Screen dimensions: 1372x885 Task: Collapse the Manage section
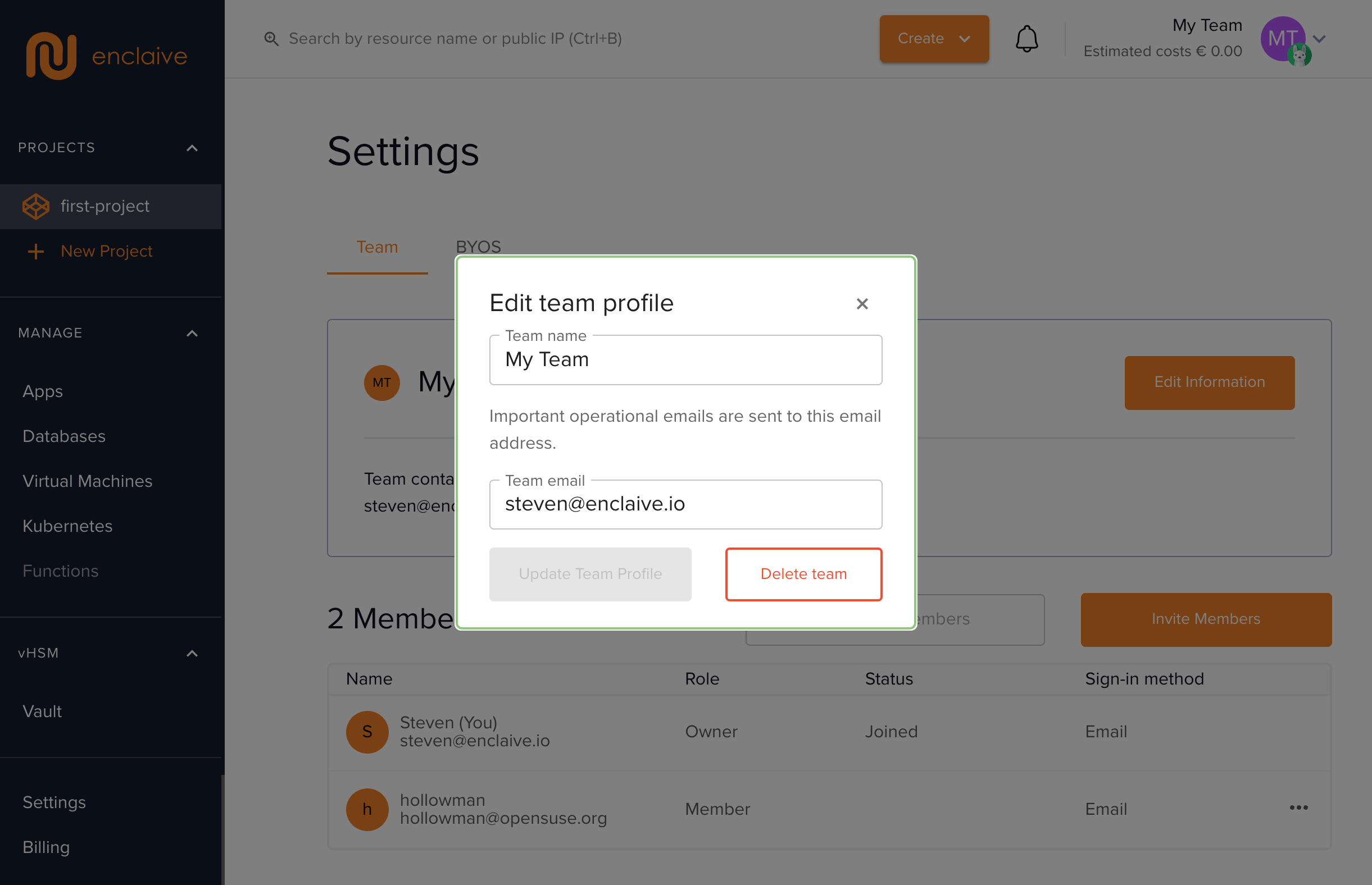[x=192, y=334]
